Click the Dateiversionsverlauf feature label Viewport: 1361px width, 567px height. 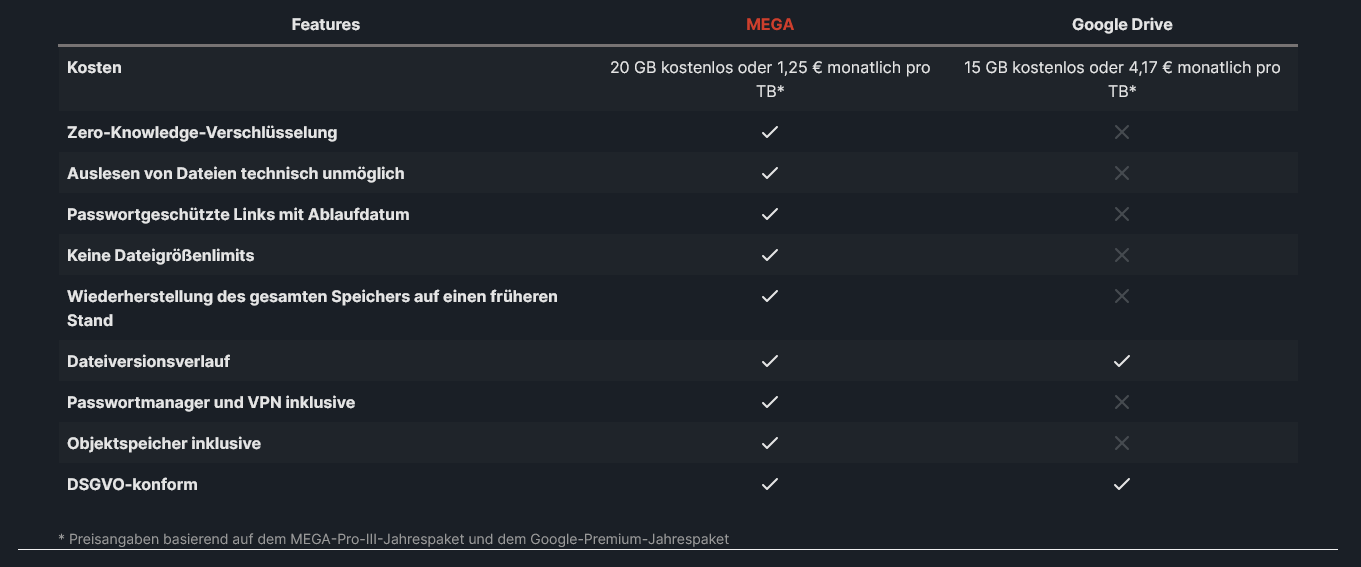[x=149, y=361]
